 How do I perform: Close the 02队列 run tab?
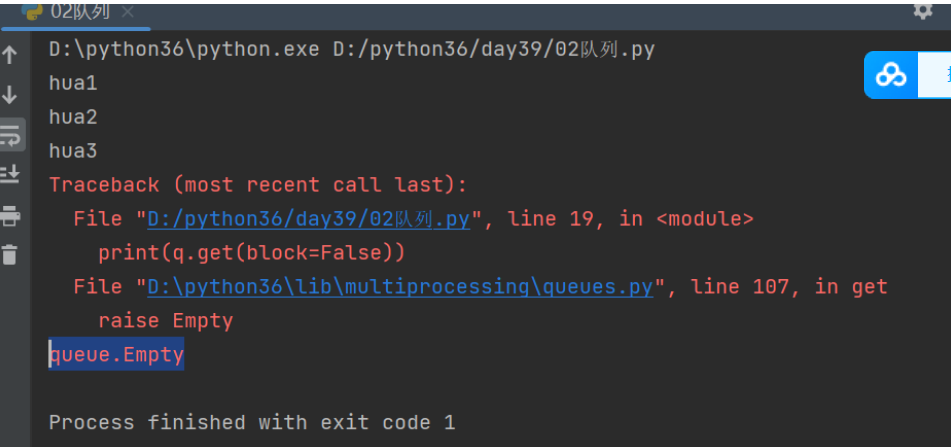coord(128,12)
